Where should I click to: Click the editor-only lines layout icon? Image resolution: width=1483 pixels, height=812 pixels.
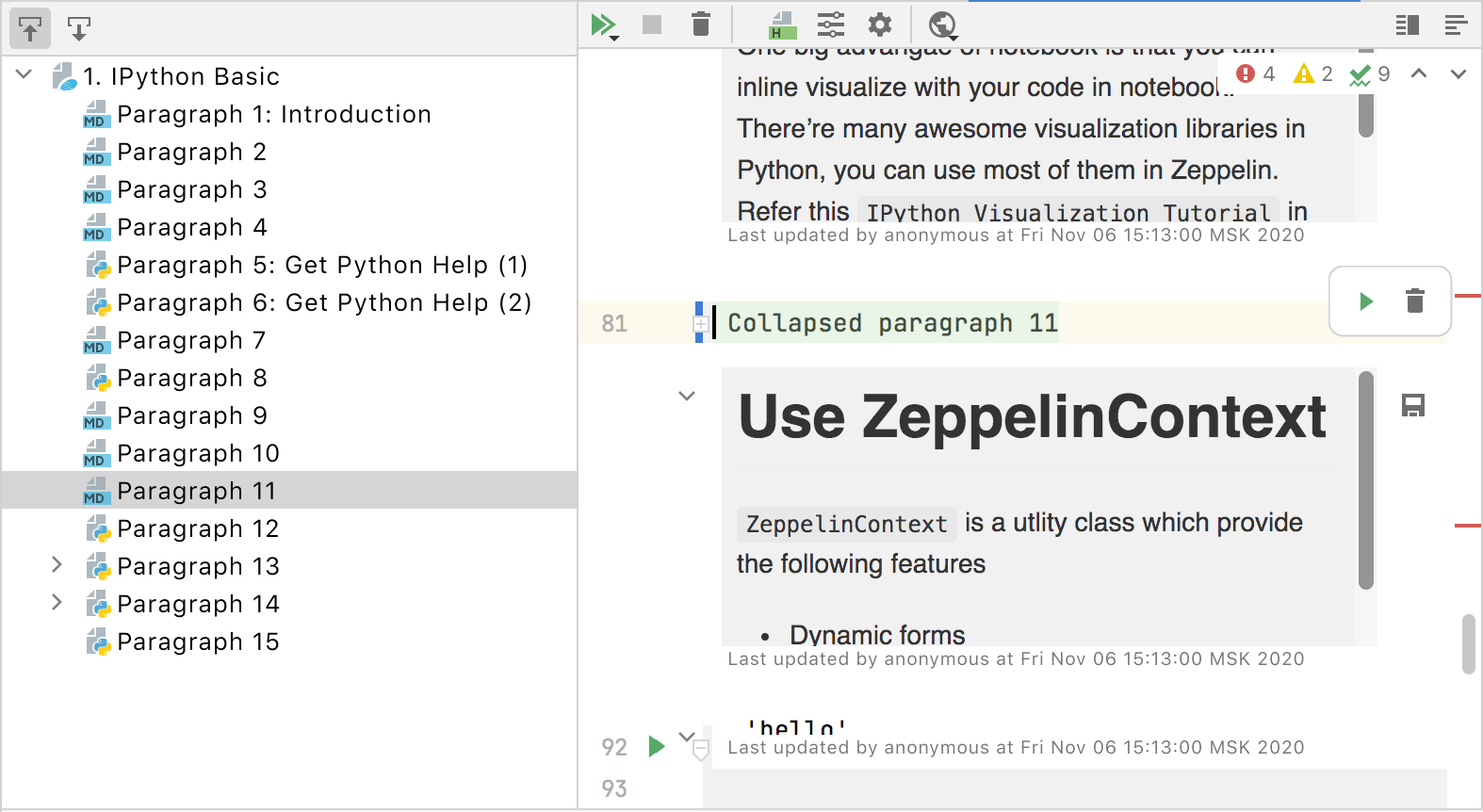tap(1456, 25)
